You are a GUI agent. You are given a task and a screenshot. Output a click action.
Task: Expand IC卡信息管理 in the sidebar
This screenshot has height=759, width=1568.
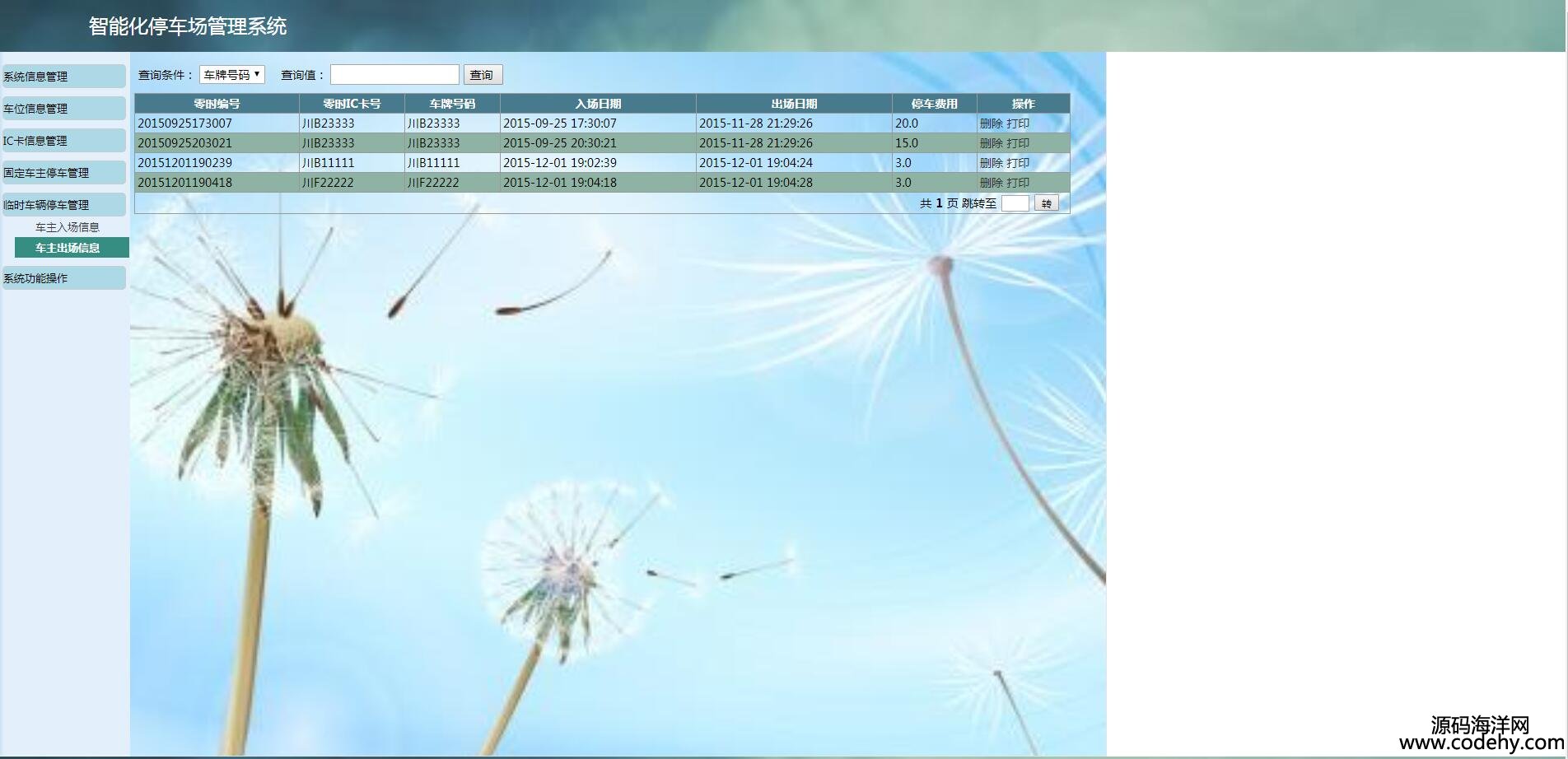(63, 141)
